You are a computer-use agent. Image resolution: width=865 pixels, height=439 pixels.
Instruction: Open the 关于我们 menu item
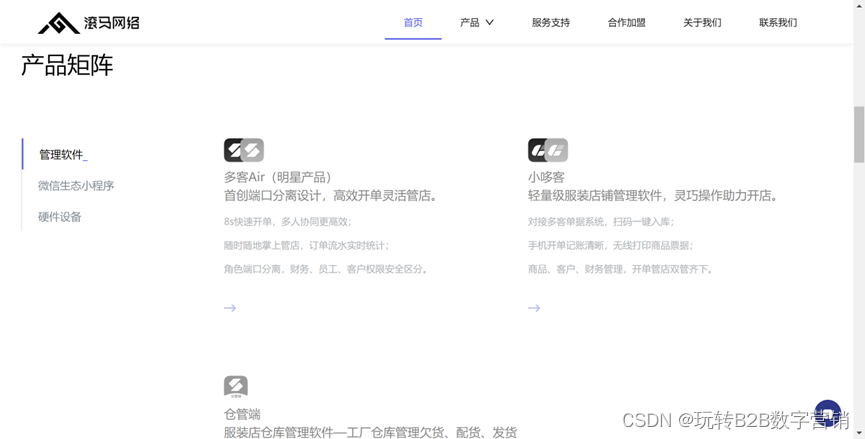[702, 23]
